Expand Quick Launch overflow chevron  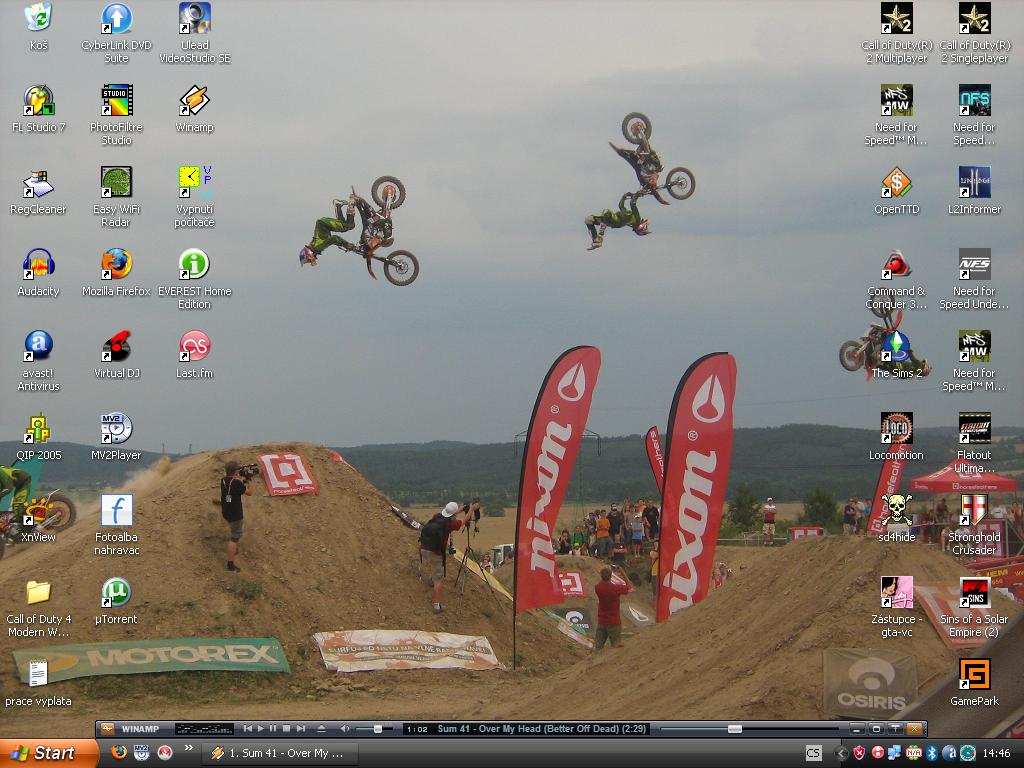click(189, 748)
